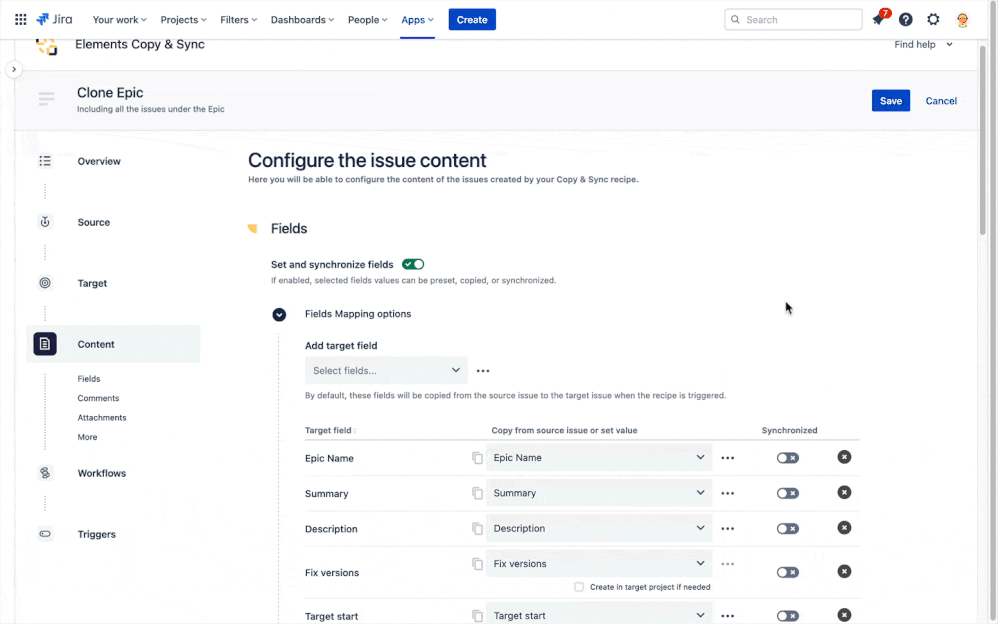Open more options for Epic Name row
The width and height of the screenshot is (998, 624).
(x=727, y=458)
